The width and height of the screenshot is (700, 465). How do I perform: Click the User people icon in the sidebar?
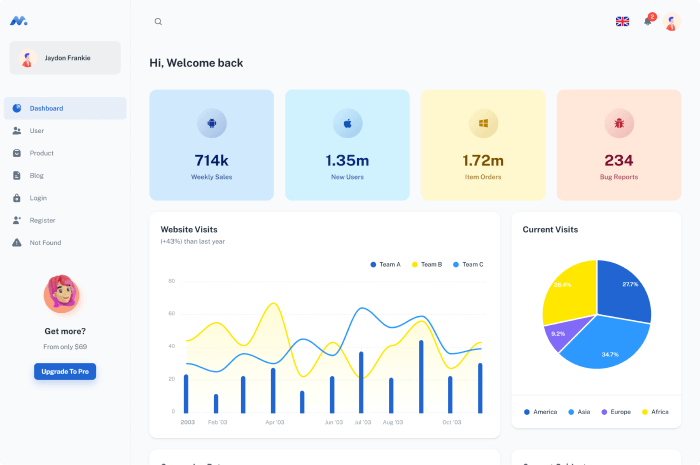17,130
